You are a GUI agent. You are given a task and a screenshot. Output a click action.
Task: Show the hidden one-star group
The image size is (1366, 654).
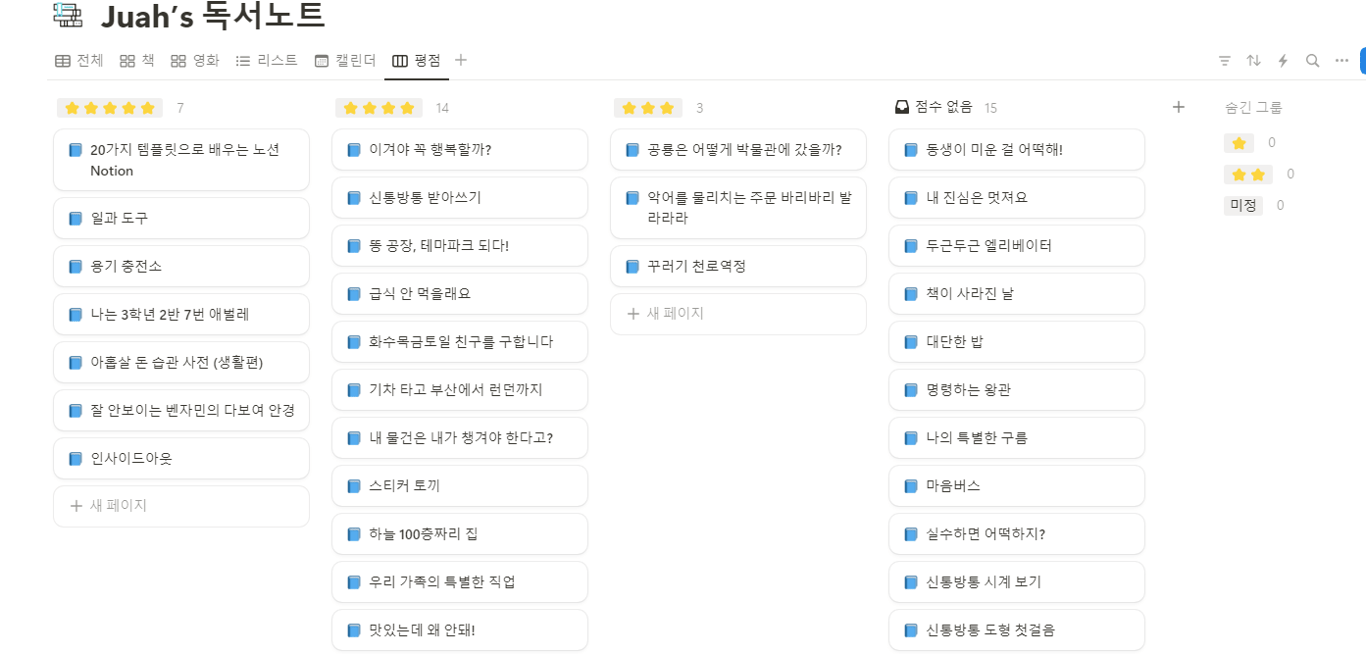1239,143
